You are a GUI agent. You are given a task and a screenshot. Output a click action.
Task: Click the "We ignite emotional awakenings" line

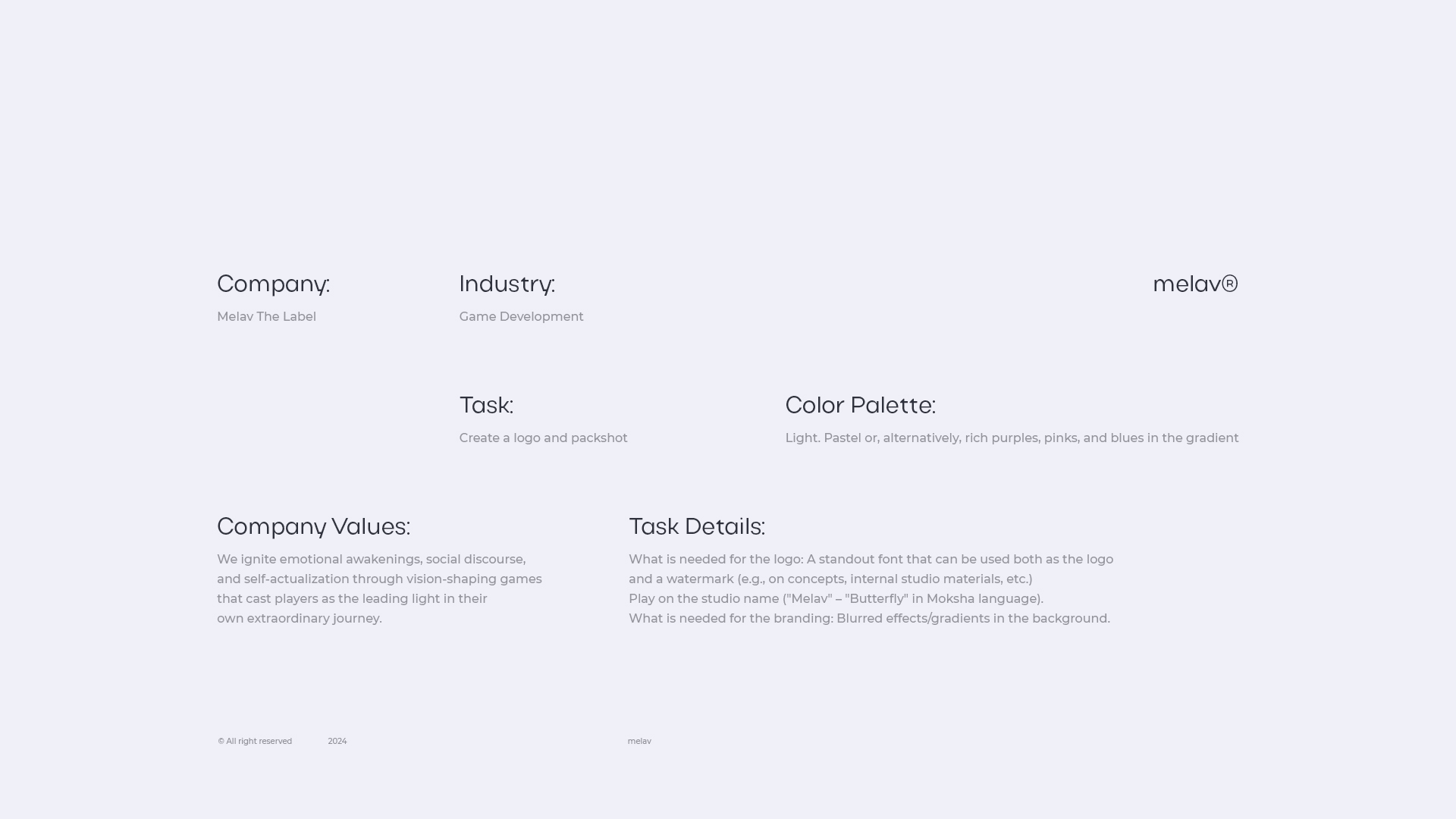pyautogui.click(x=371, y=560)
